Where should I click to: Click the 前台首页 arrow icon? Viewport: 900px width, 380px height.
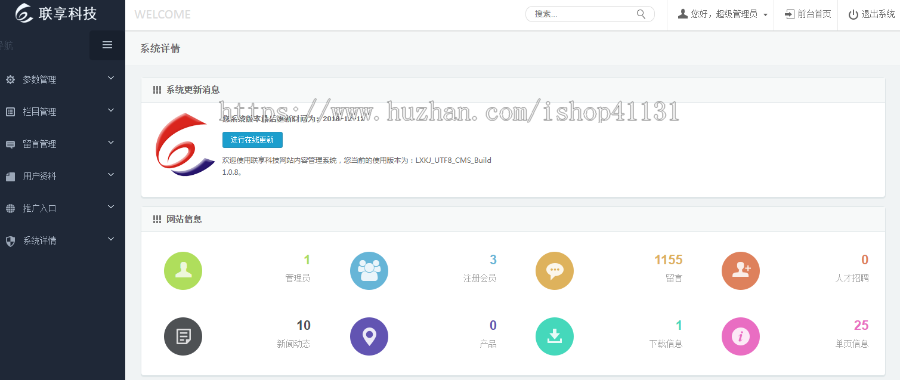[x=790, y=14]
